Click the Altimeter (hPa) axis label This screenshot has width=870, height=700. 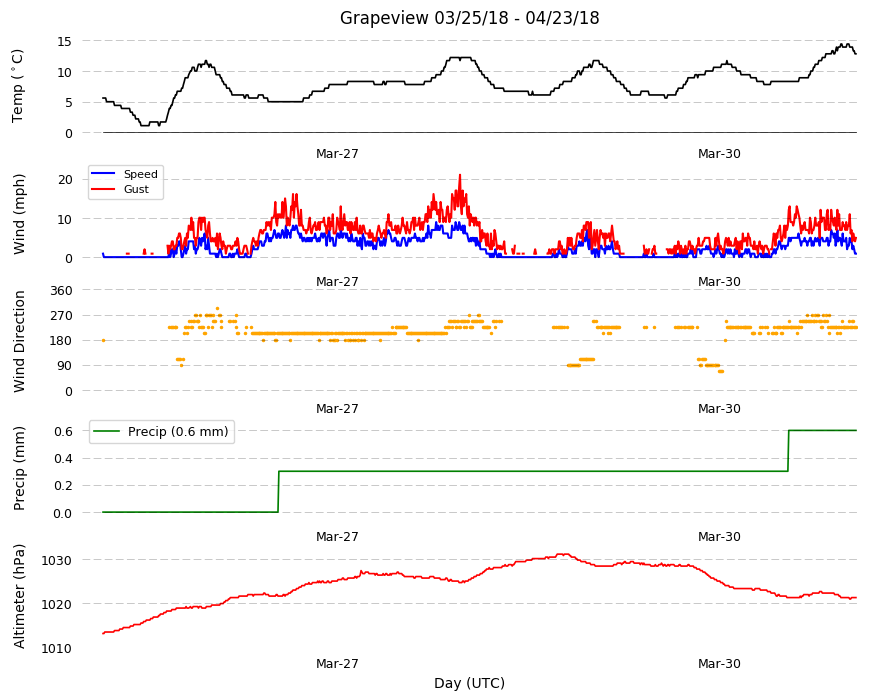click(19, 596)
